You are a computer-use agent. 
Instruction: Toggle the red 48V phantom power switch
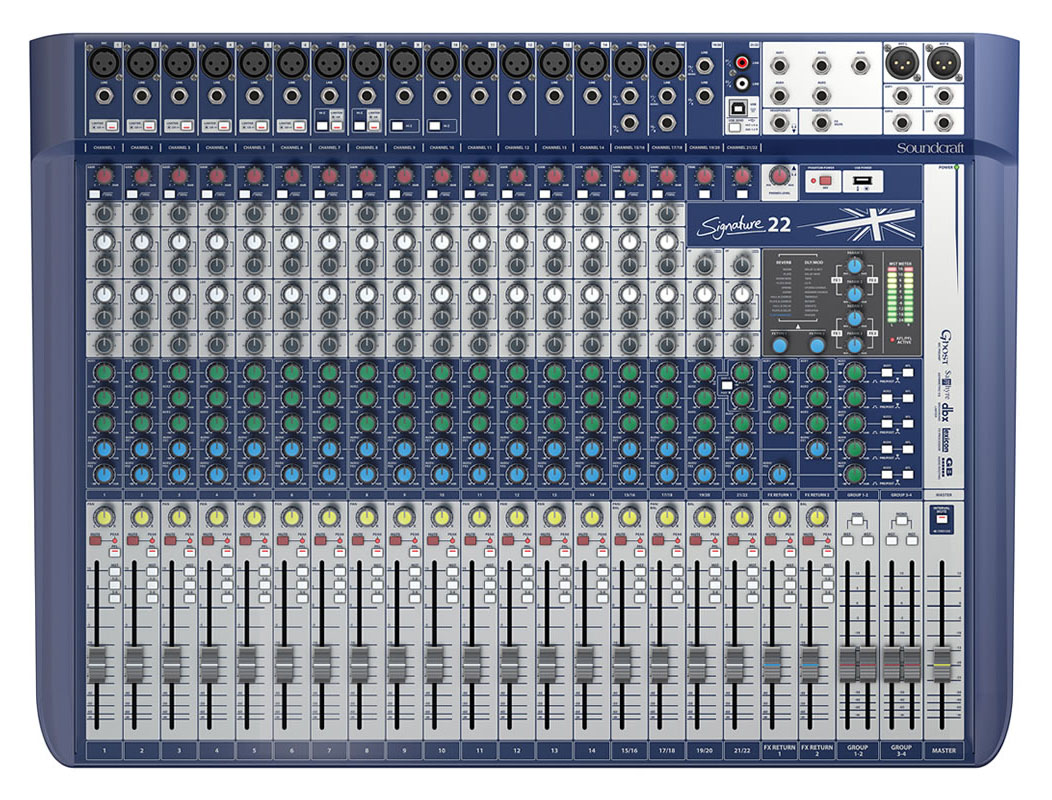pos(825,181)
